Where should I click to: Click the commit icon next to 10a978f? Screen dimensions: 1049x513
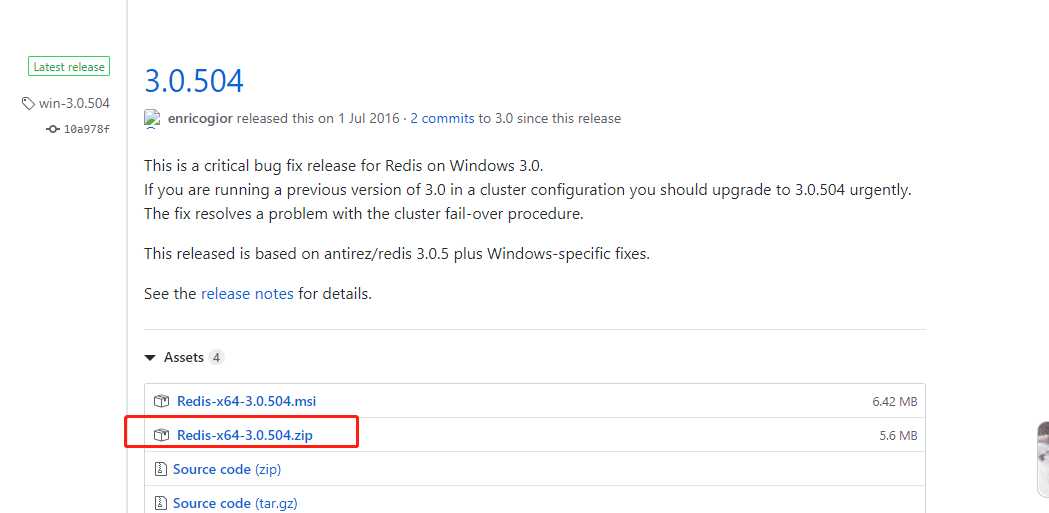coord(53,129)
